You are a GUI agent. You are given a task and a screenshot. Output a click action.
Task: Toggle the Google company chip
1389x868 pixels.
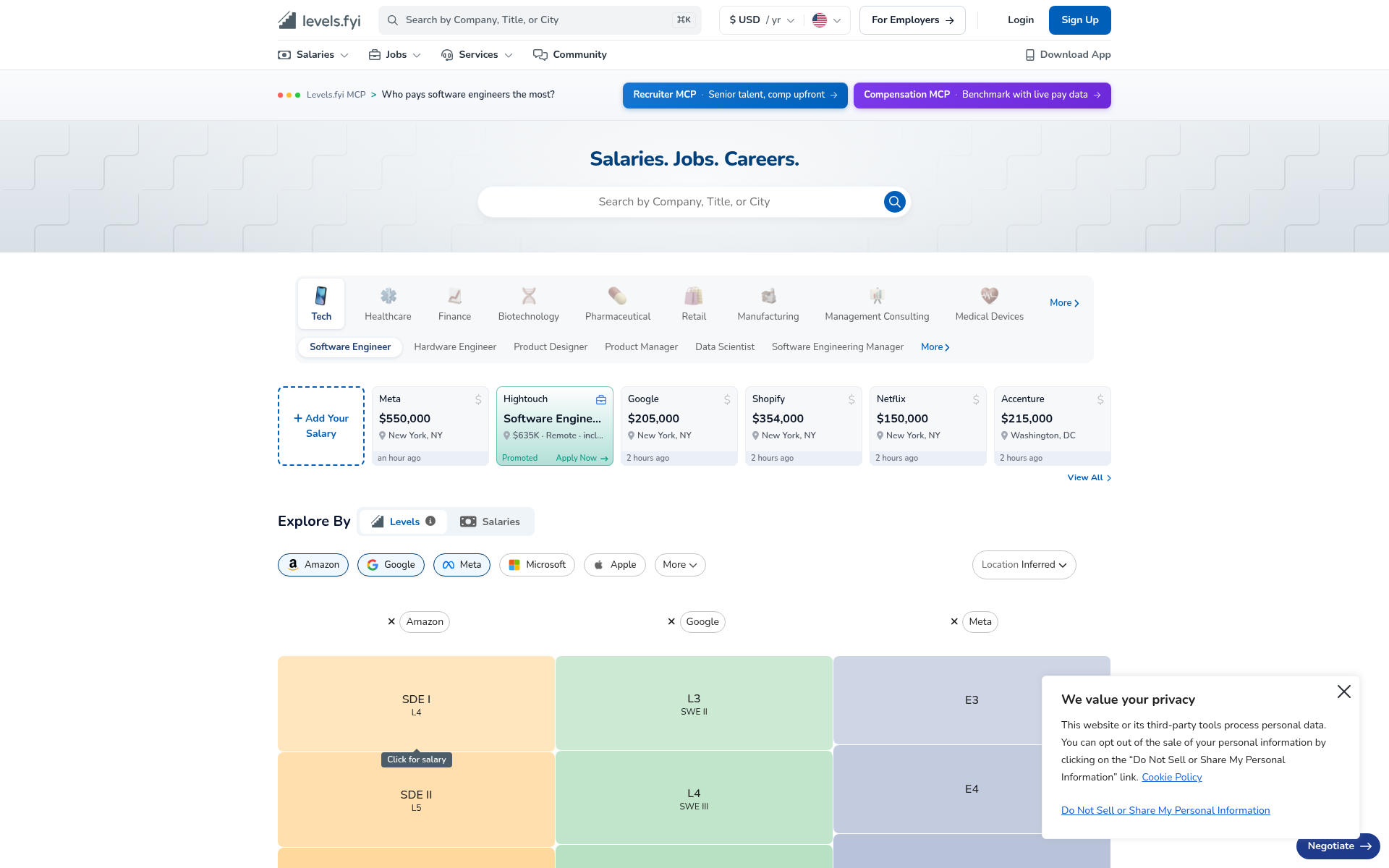(391, 565)
